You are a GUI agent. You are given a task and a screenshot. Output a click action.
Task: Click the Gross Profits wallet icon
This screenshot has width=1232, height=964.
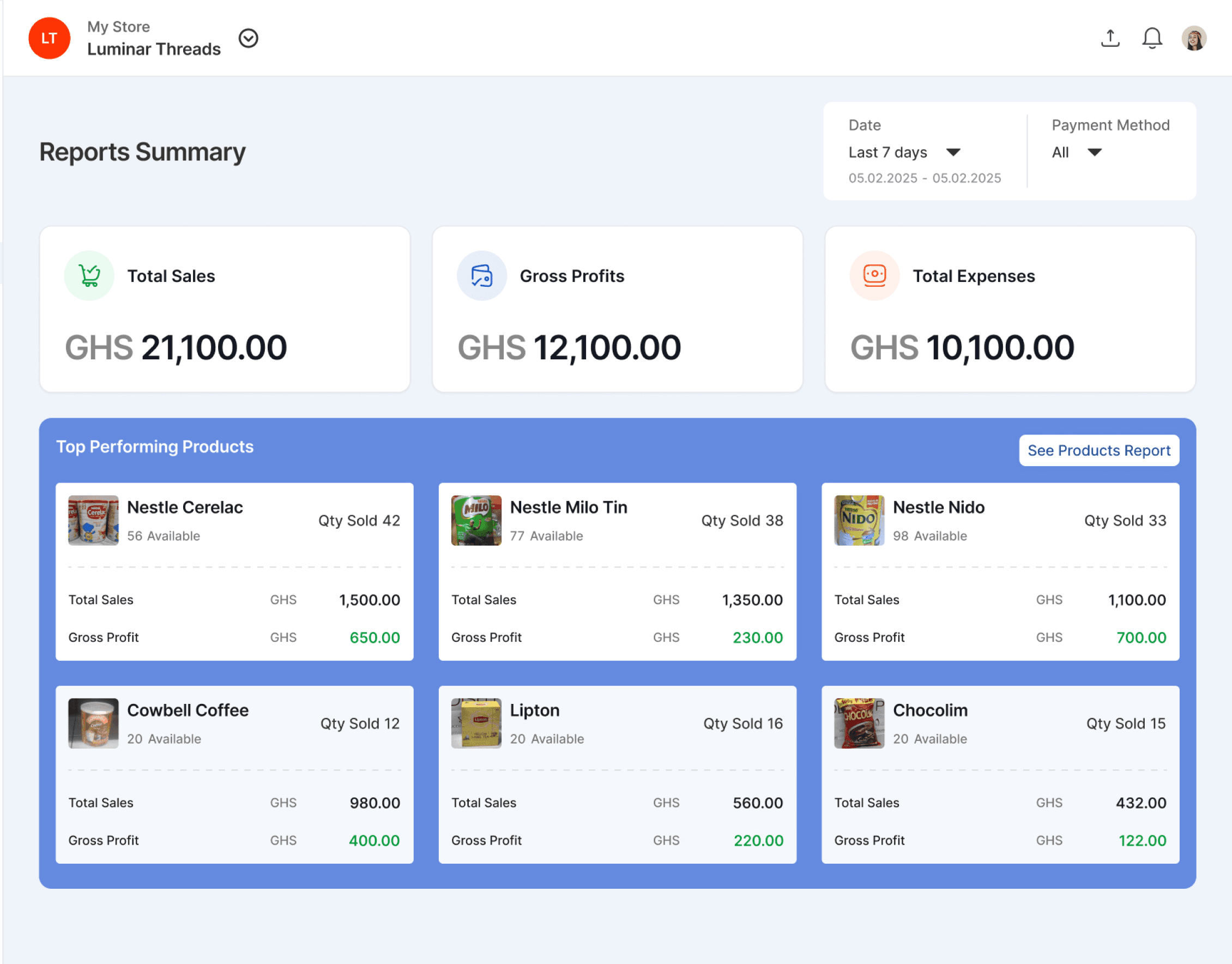click(x=481, y=275)
